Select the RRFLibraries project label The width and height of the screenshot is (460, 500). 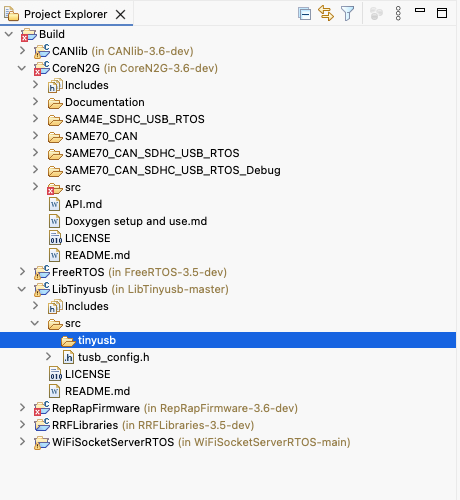coord(85,425)
